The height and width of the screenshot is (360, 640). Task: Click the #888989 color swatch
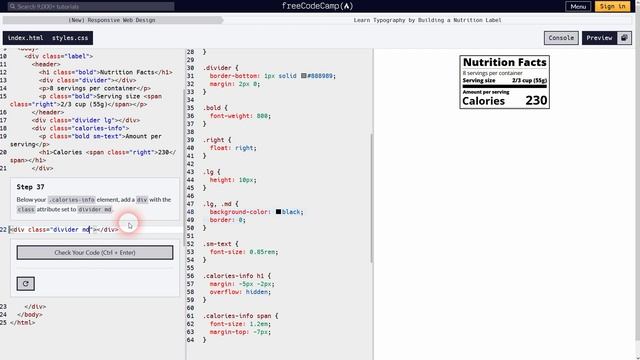coord(304,76)
